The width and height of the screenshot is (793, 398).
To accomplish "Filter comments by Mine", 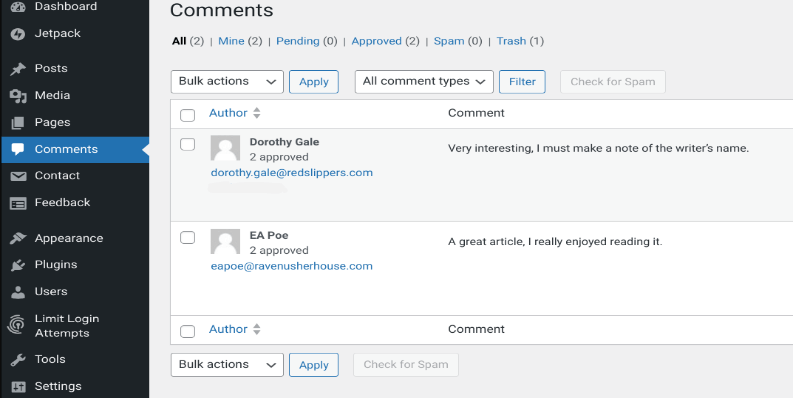I will 231,41.
